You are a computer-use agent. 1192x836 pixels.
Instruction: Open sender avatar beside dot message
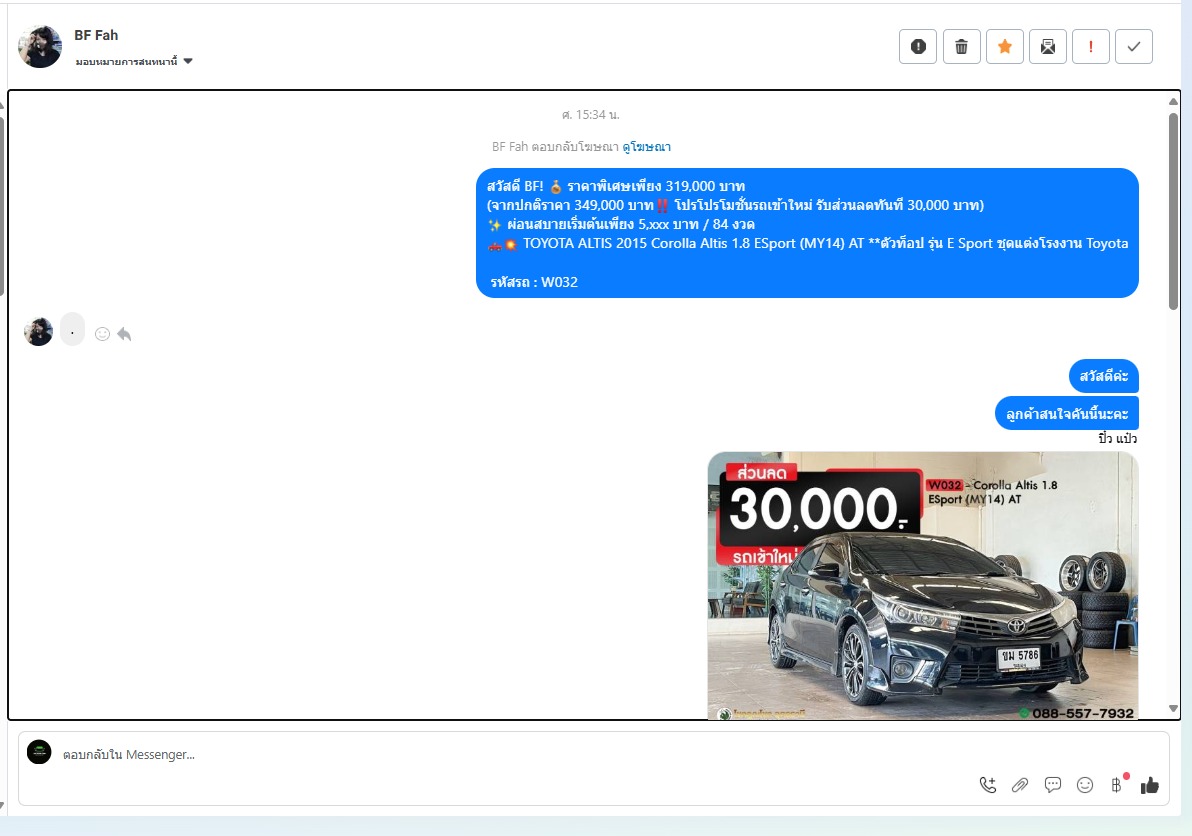(38, 331)
